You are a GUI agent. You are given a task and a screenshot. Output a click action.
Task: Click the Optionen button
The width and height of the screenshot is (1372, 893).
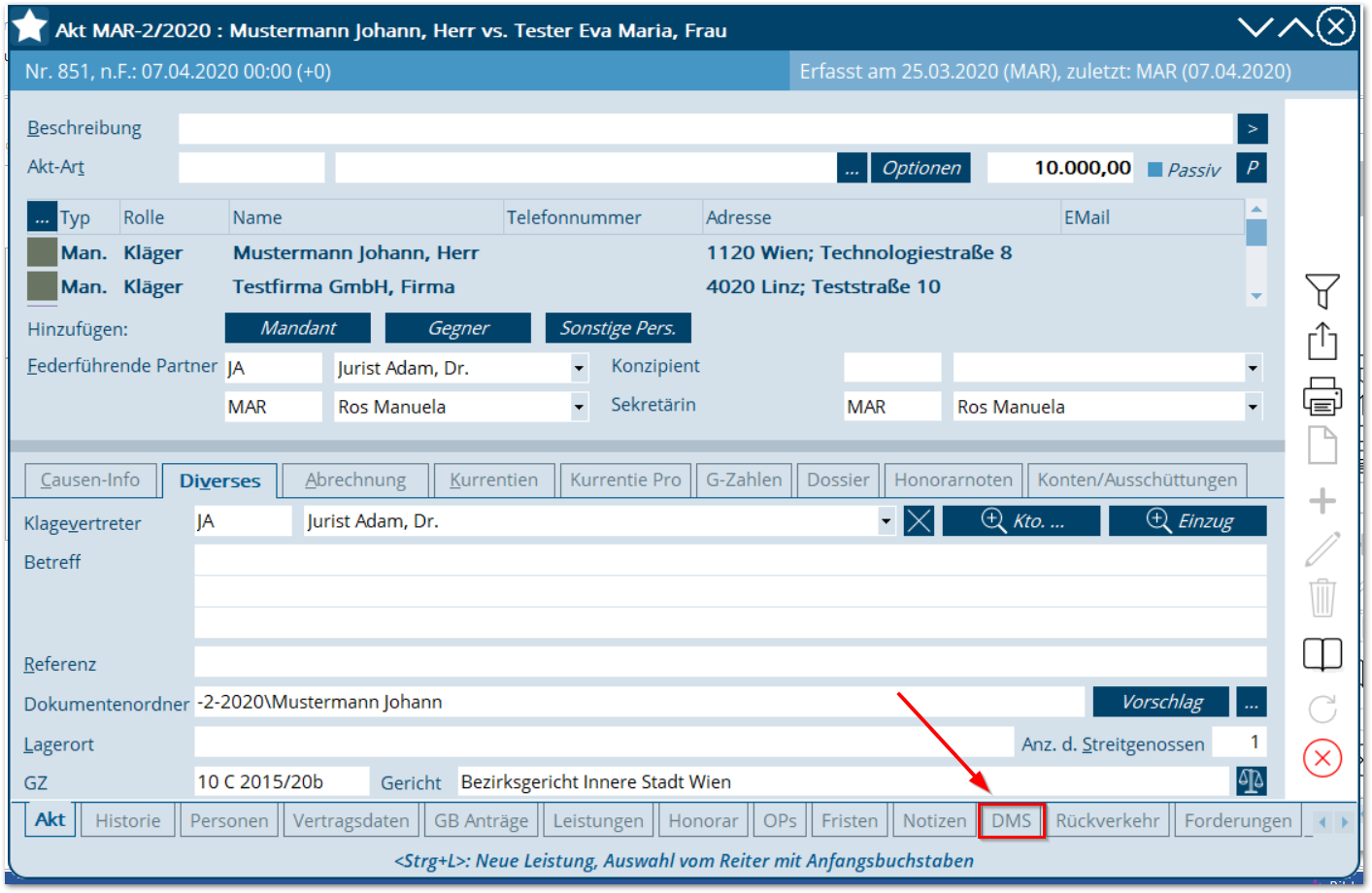pyautogui.click(x=920, y=167)
